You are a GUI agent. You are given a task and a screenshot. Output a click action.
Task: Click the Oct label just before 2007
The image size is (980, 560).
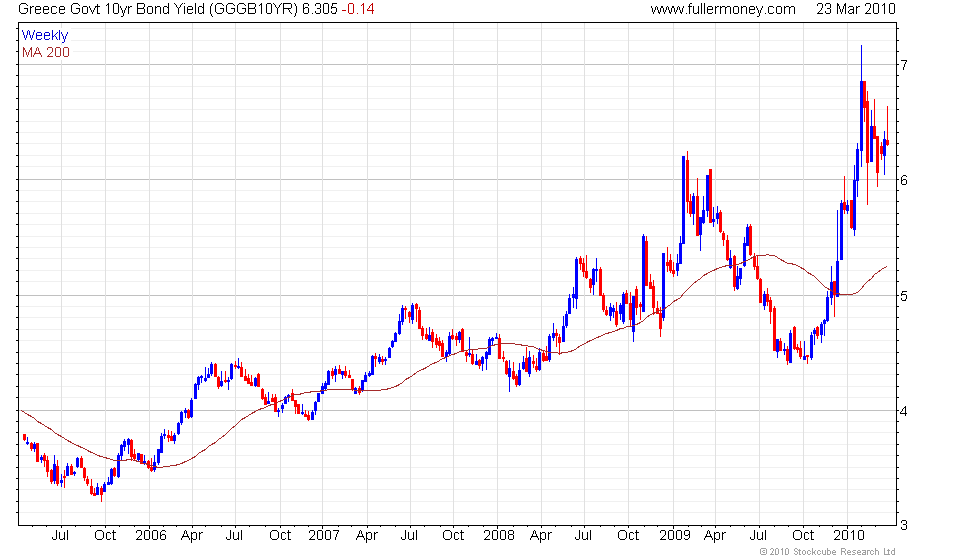(x=280, y=535)
